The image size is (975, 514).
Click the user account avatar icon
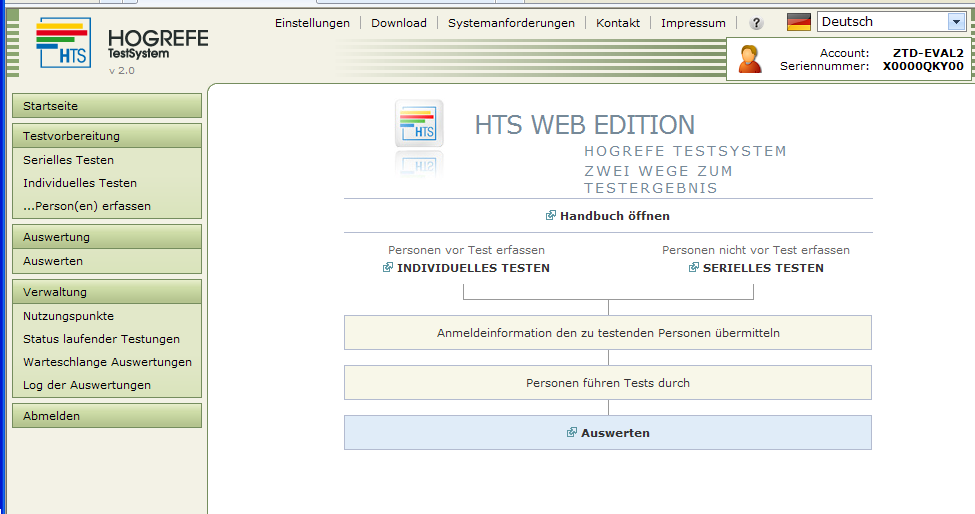(x=750, y=59)
